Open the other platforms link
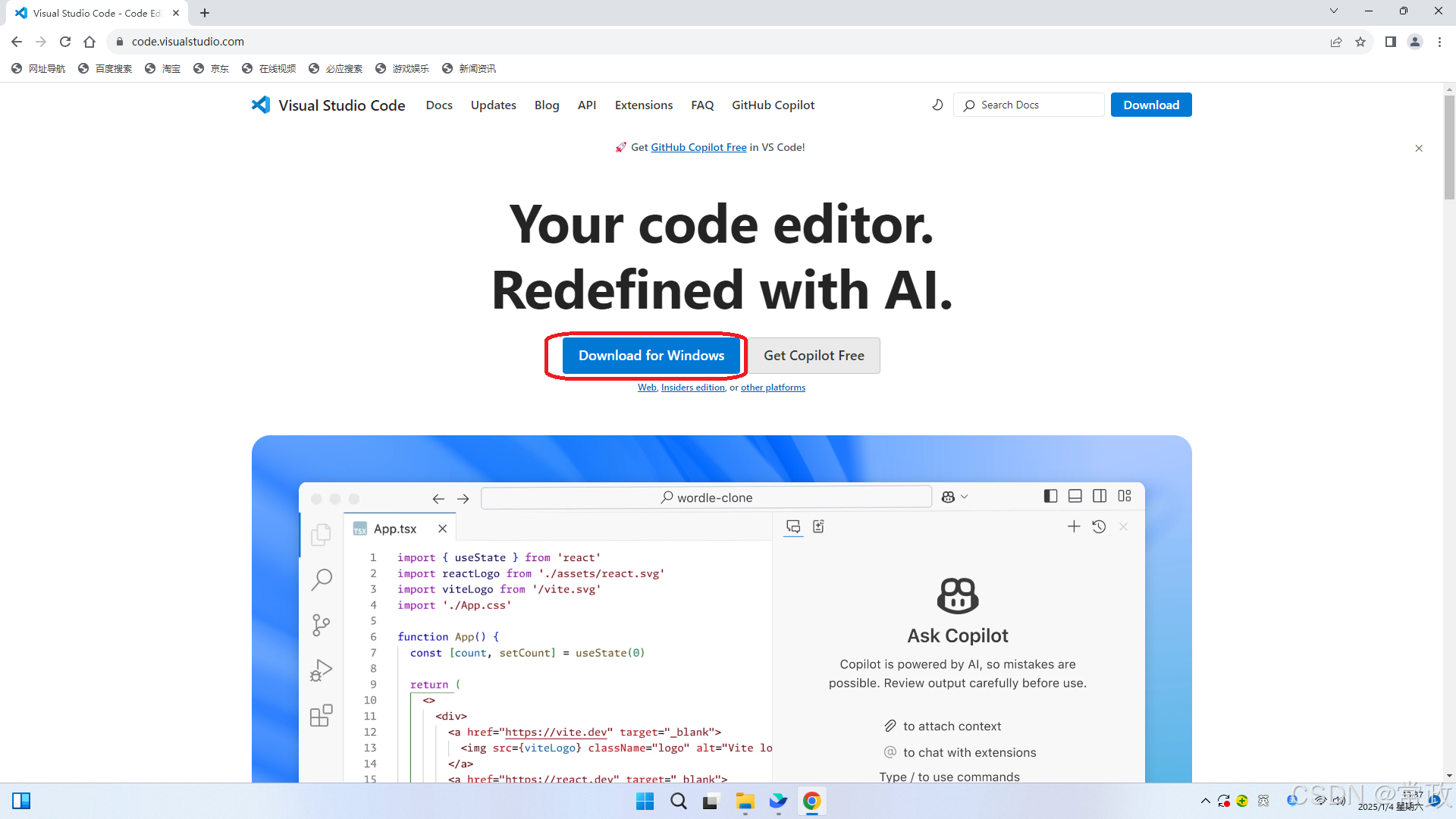 [x=773, y=388]
